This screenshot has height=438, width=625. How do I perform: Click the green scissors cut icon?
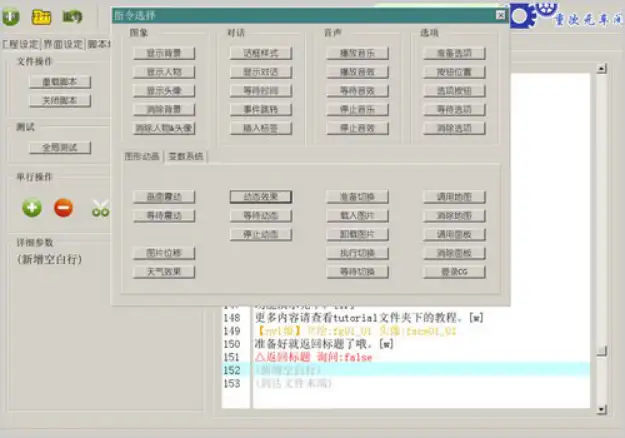point(100,208)
